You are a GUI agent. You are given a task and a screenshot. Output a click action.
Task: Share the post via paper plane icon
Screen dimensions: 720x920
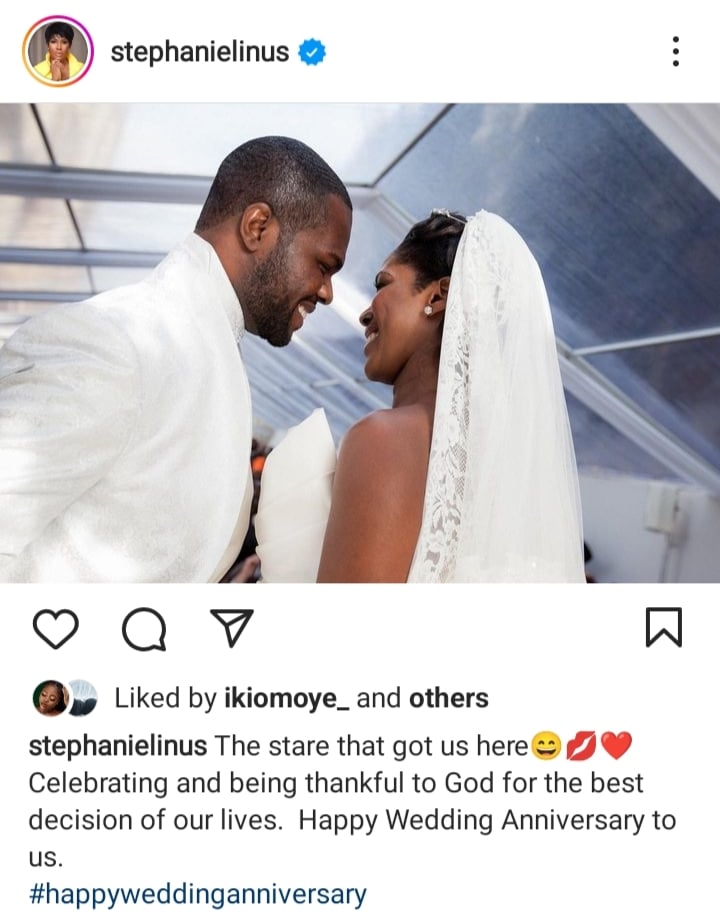[232, 628]
